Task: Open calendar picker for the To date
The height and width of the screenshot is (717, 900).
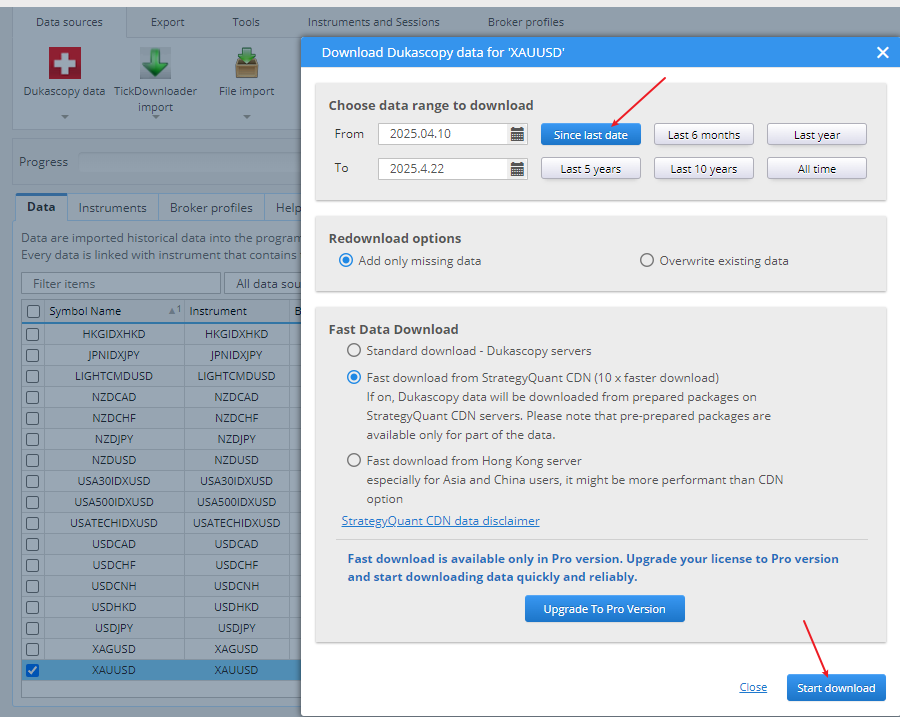Action: (517, 169)
